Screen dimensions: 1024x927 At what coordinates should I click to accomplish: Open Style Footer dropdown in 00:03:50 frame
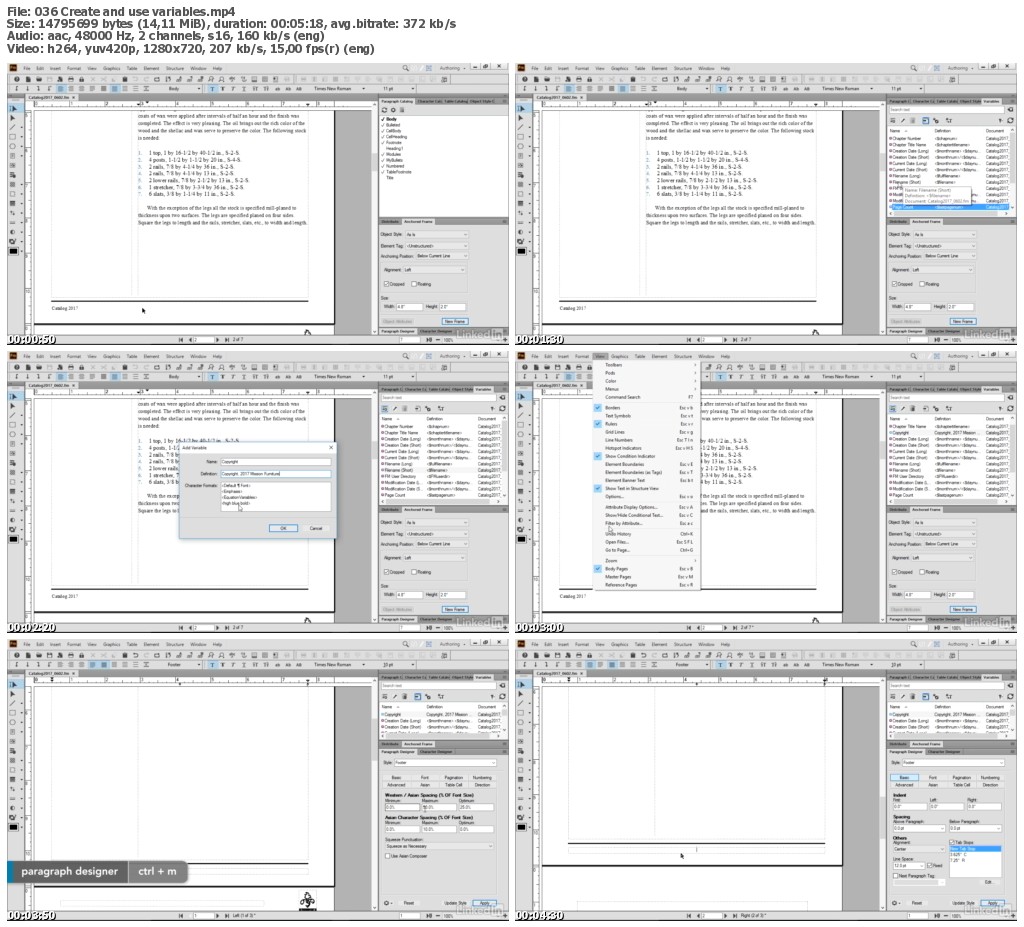pos(445,762)
